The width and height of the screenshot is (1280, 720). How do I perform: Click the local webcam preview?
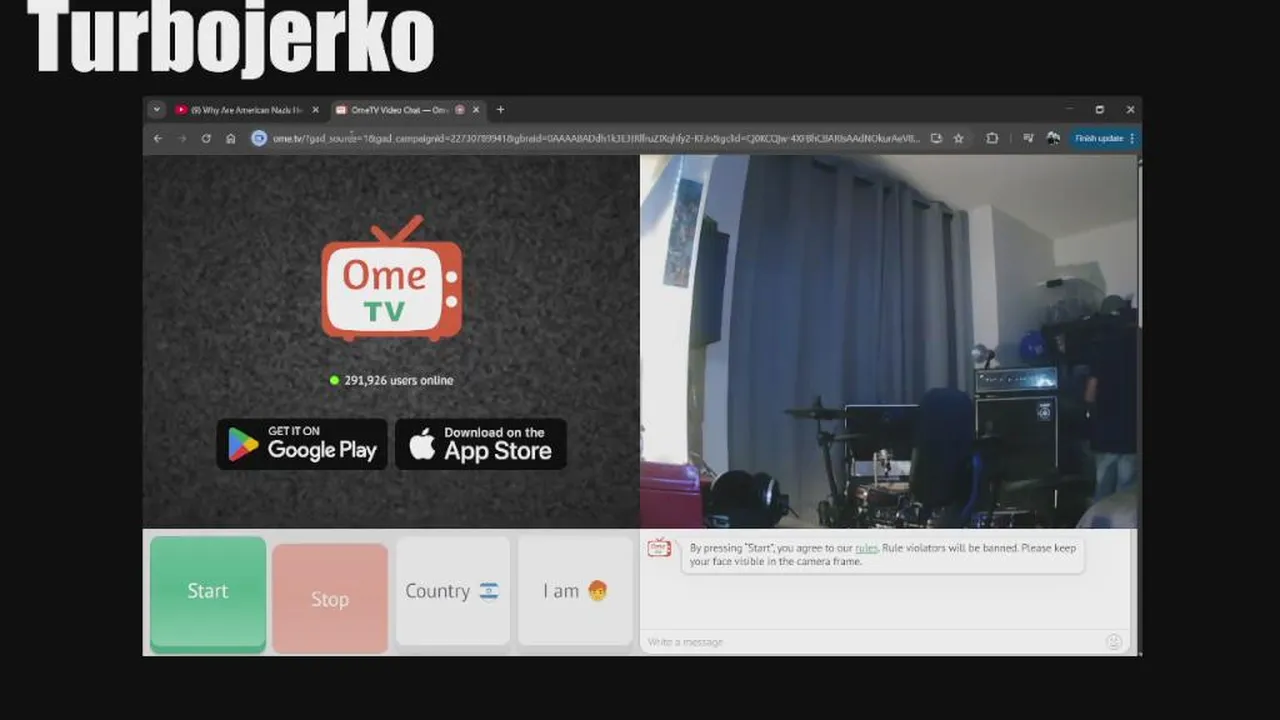(888, 341)
